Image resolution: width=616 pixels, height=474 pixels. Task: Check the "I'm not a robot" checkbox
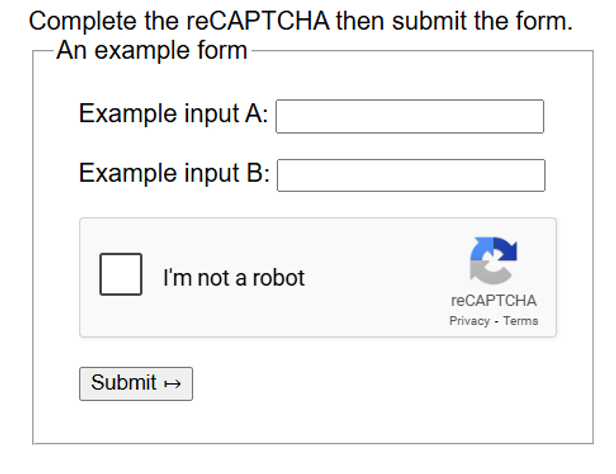coord(121,274)
